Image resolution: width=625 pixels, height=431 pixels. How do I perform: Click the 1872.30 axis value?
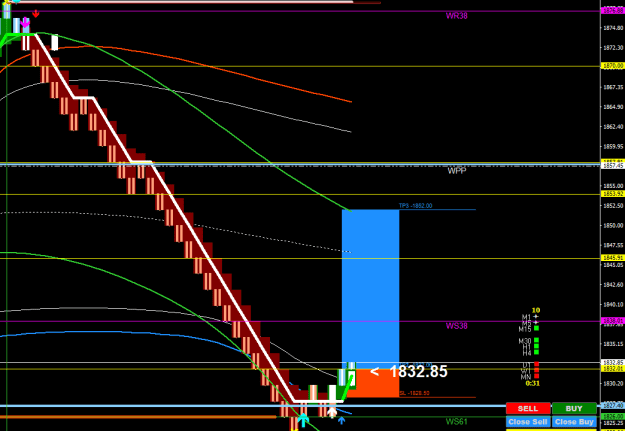pyautogui.click(x=613, y=47)
